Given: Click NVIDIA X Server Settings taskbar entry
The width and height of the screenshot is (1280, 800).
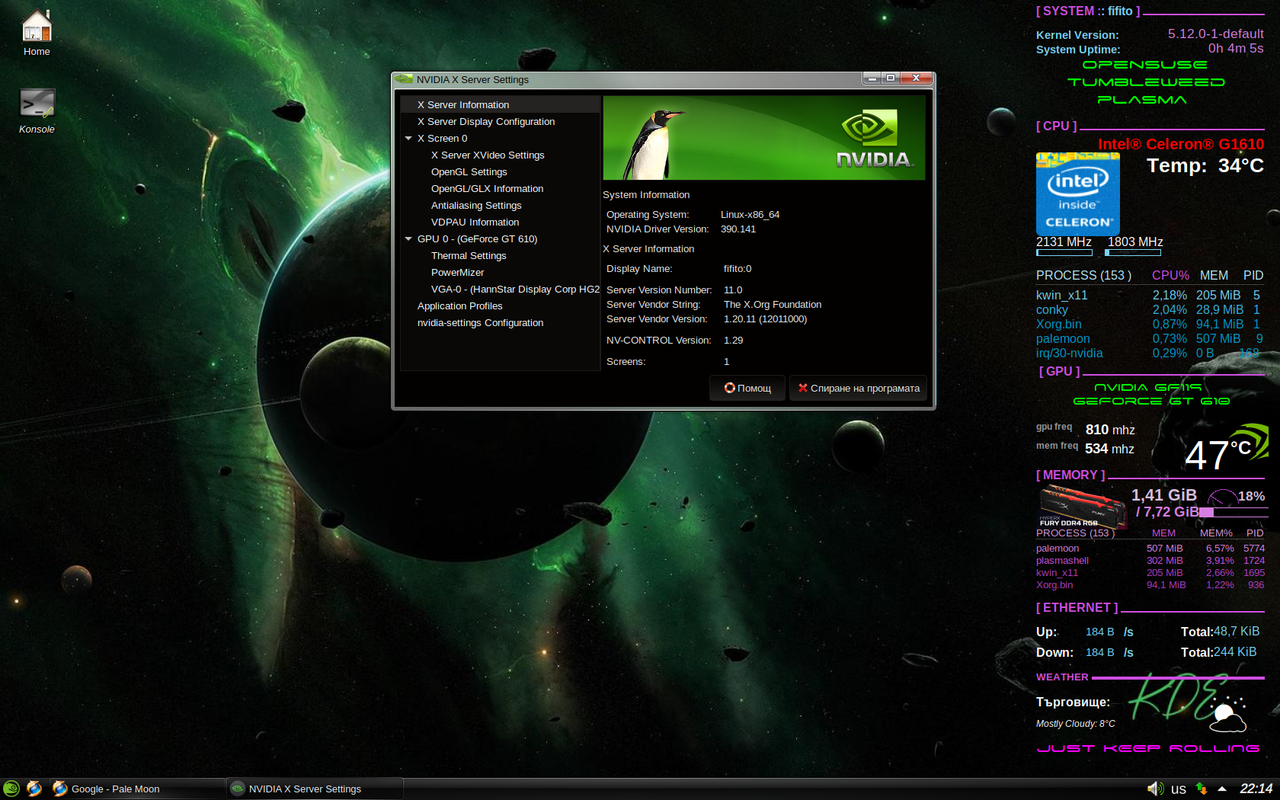Looking at the screenshot, I should point(315,789).
